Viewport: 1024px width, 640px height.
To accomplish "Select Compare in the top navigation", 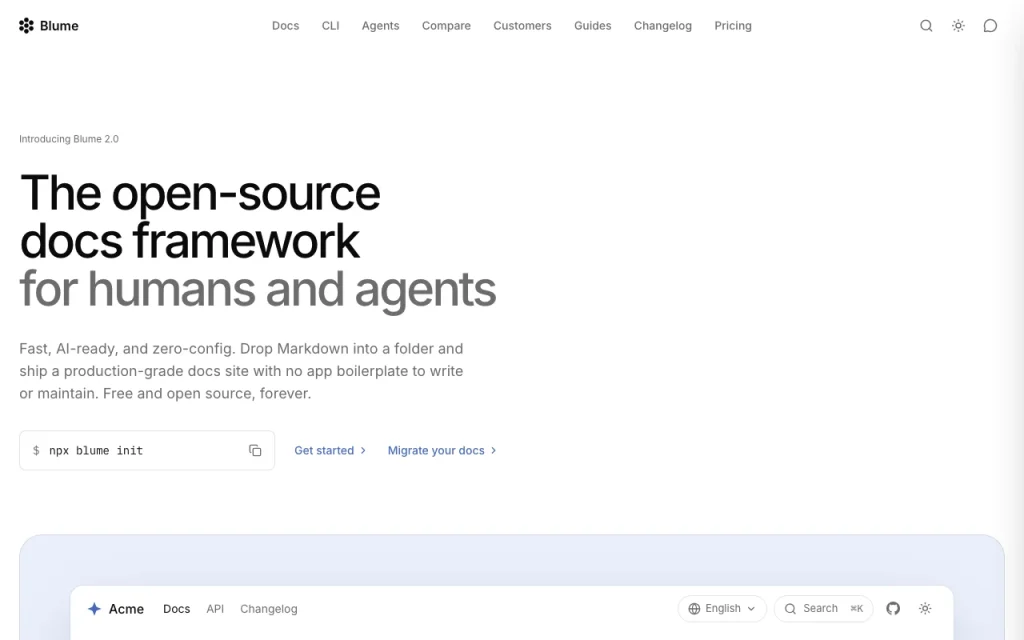I will (446, 25).
